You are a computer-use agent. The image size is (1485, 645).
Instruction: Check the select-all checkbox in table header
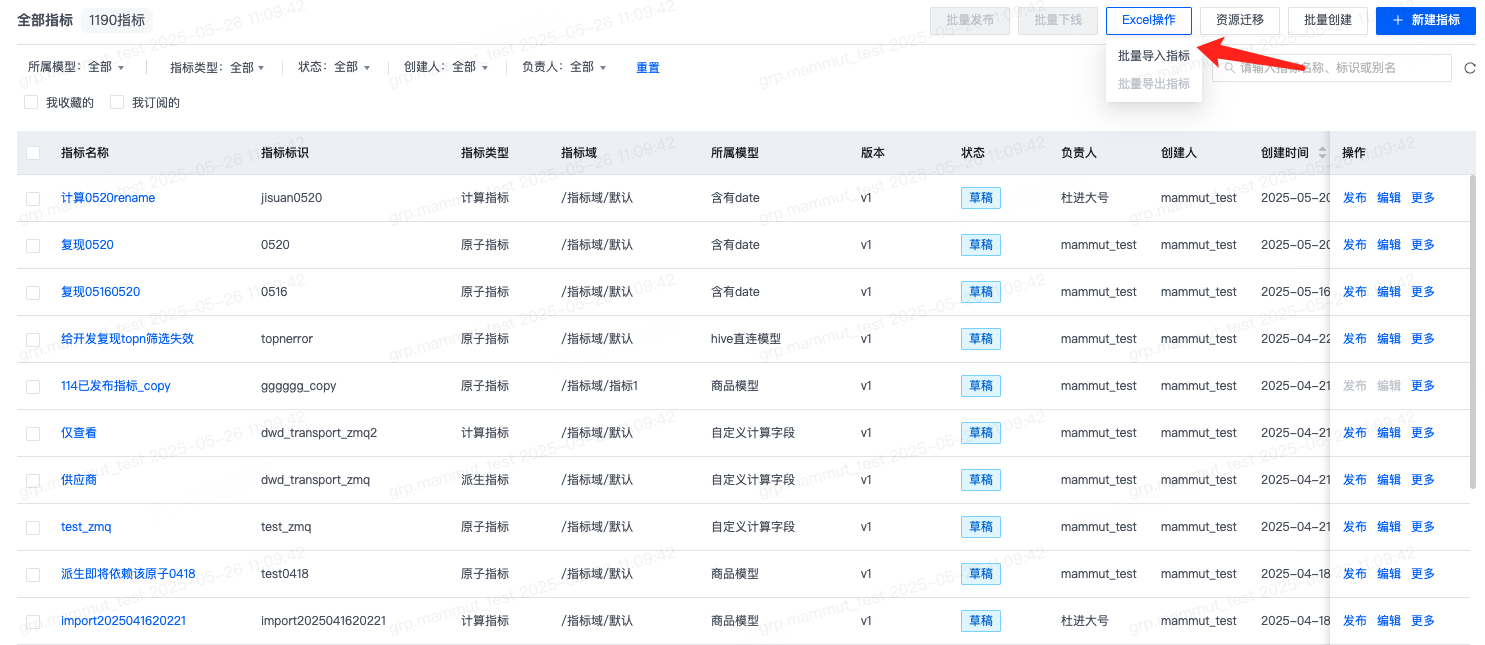point(33,153)
